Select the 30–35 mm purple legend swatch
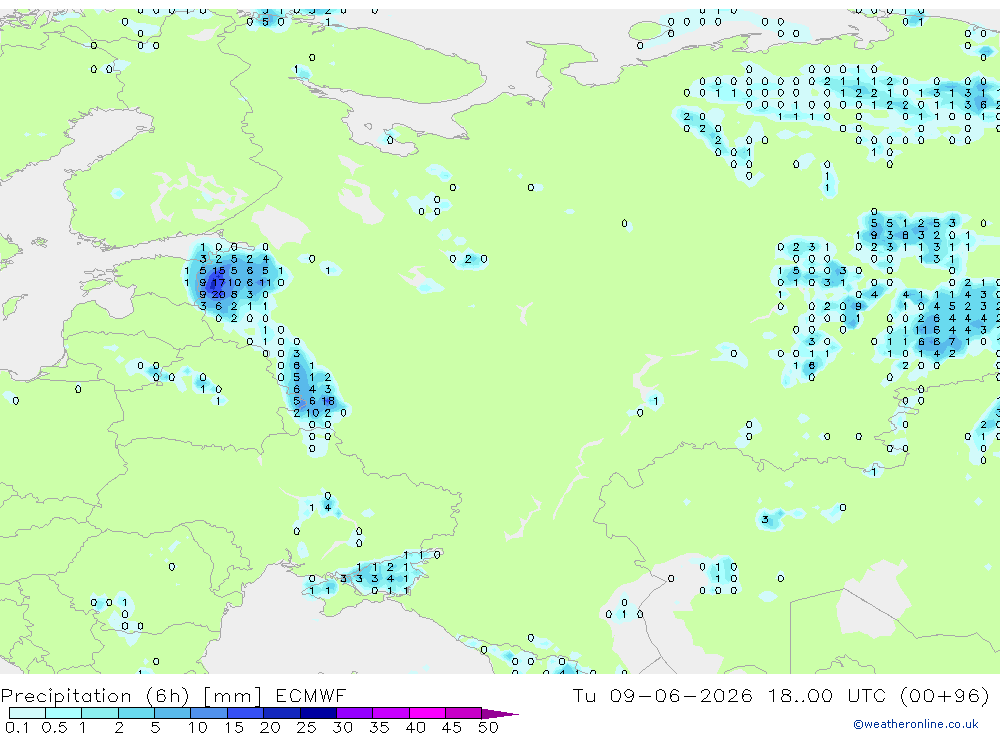 click(355, 713)
